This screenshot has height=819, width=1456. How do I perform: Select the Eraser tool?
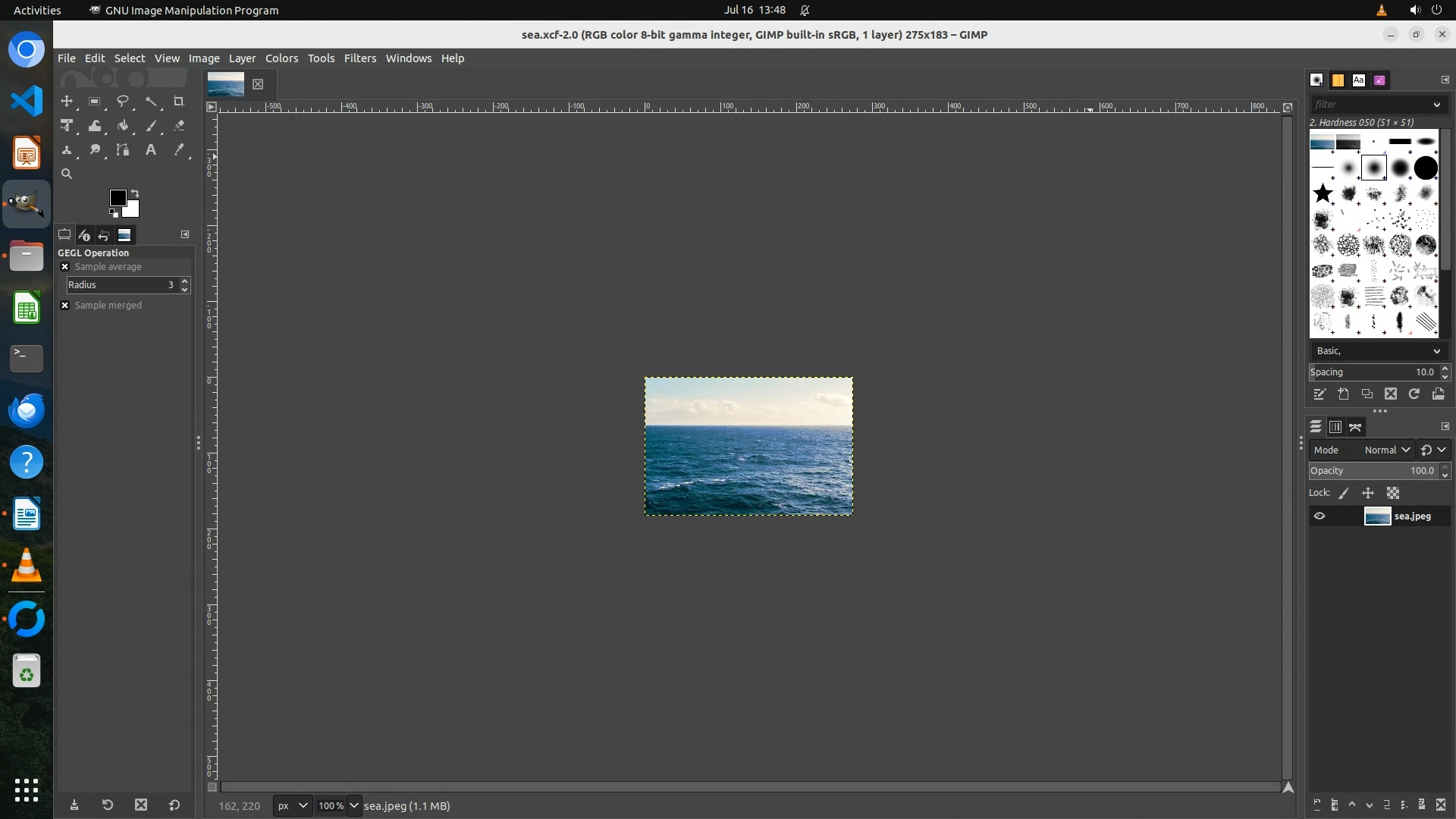(179, 126)
